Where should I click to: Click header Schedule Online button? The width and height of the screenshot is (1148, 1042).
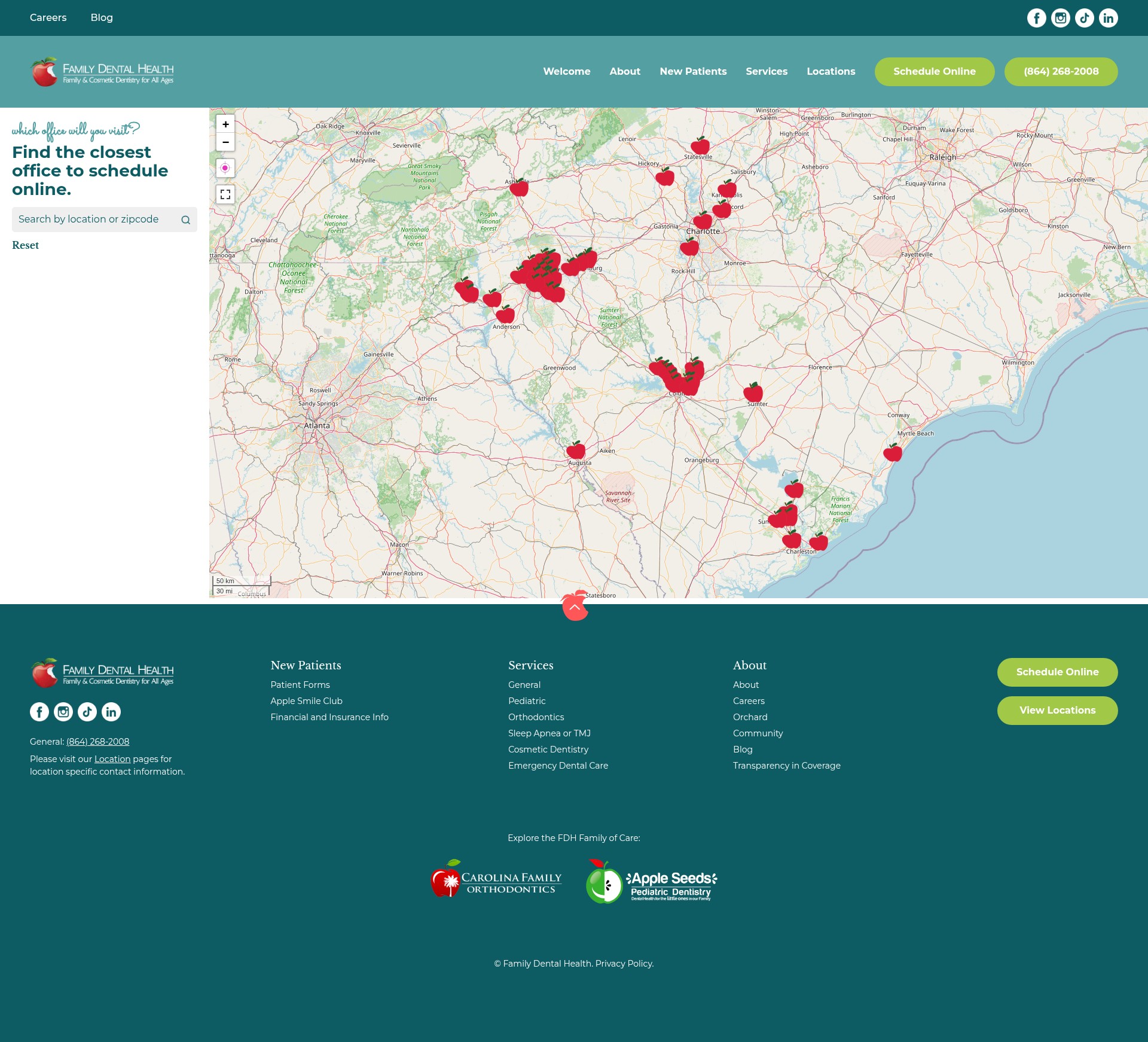click(x=935, y=72)
